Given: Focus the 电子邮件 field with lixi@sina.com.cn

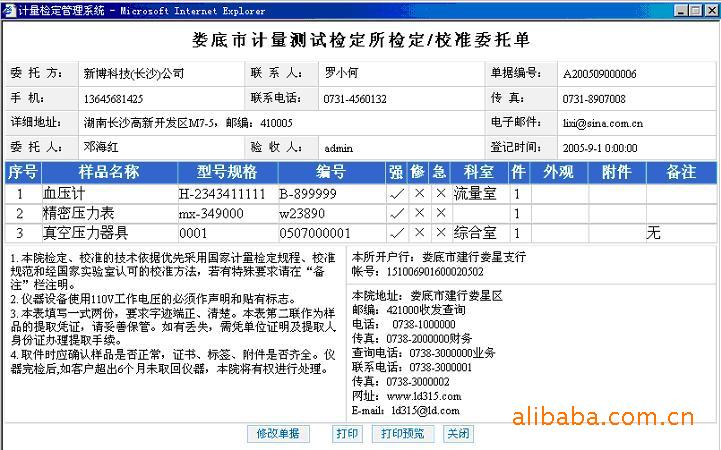Looking at the screenshot, I should (x=636, y=124).
